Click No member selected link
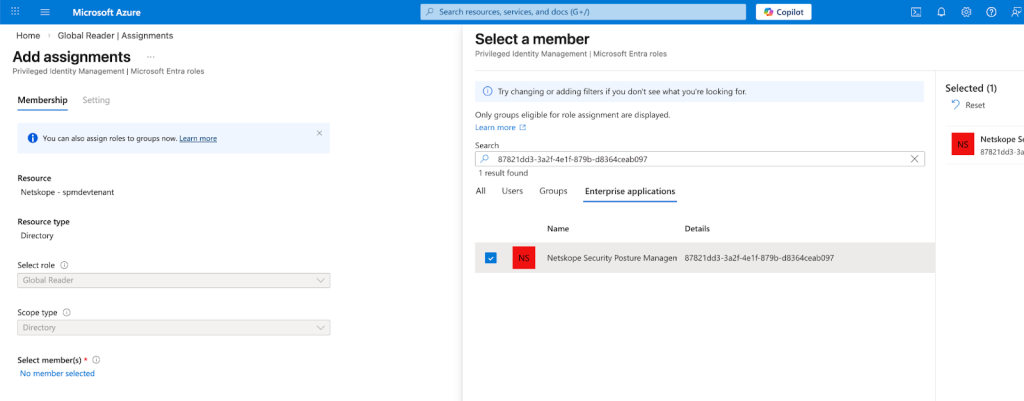Screen dimensions: 1024x401 (x=57, y=374)
